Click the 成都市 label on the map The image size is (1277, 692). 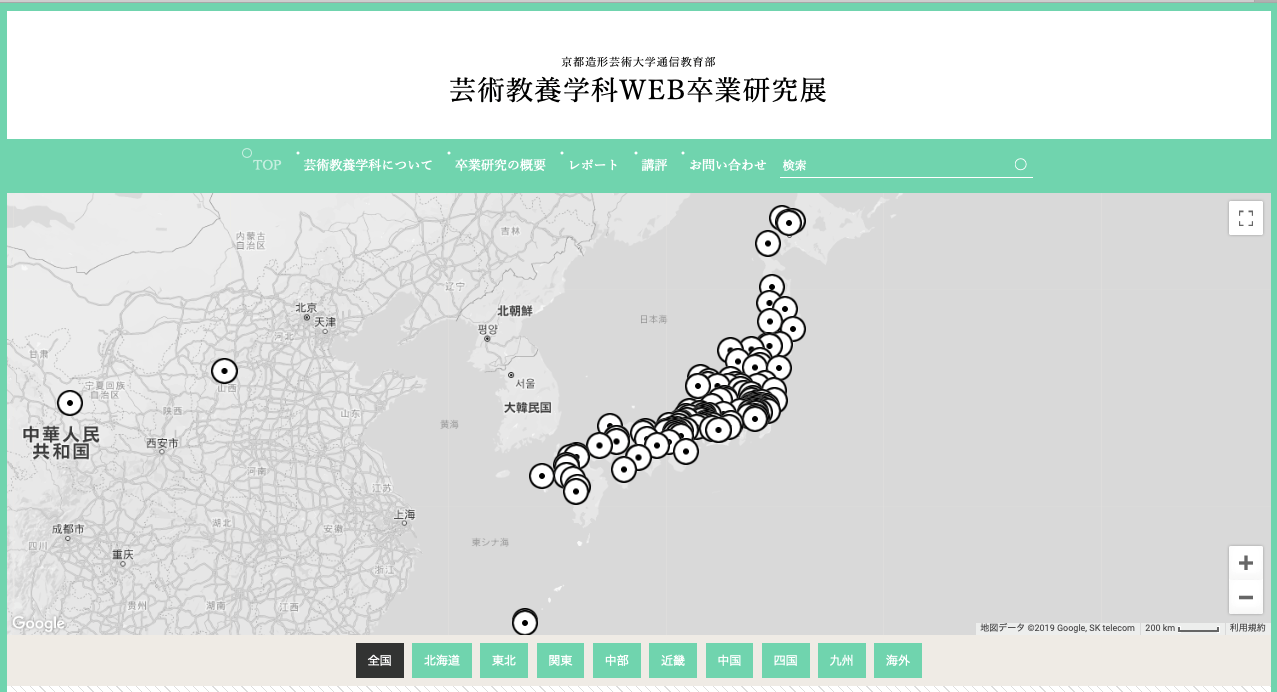coord(68,528)
